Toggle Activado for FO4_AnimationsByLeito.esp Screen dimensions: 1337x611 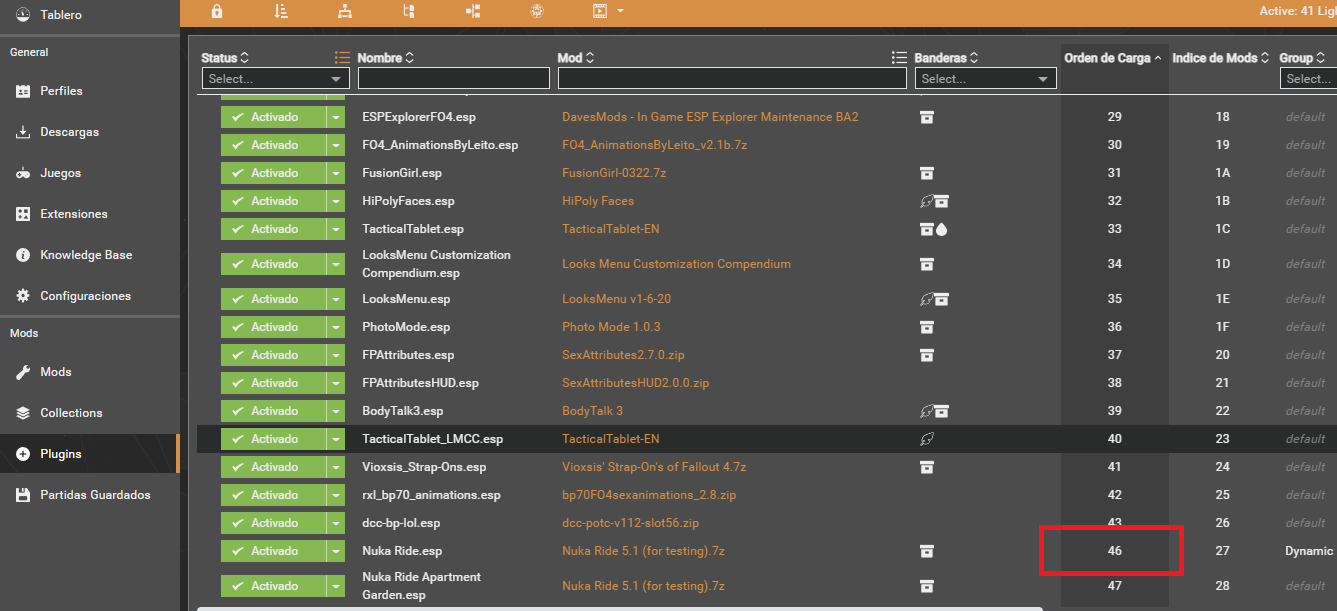tap(272, 145)
